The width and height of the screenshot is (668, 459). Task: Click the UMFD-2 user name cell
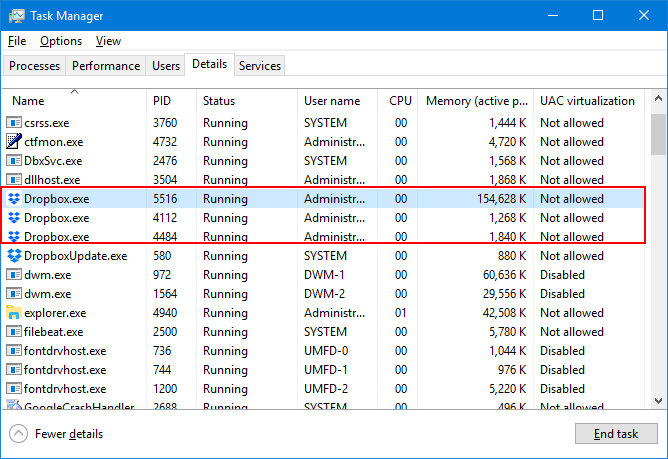tap(326, 389)
